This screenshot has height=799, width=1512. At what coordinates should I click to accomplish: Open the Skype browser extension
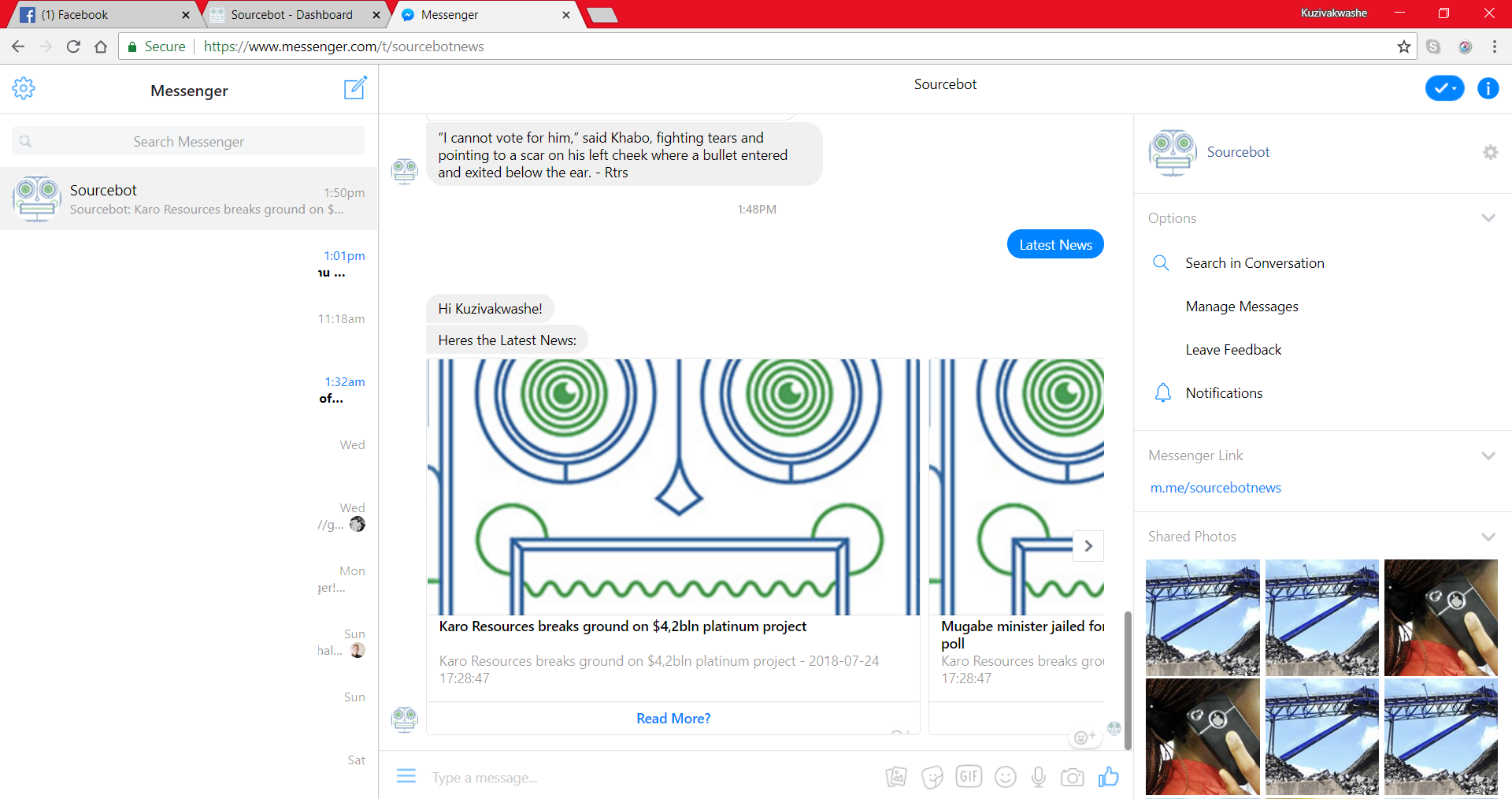pos(1433,46)
